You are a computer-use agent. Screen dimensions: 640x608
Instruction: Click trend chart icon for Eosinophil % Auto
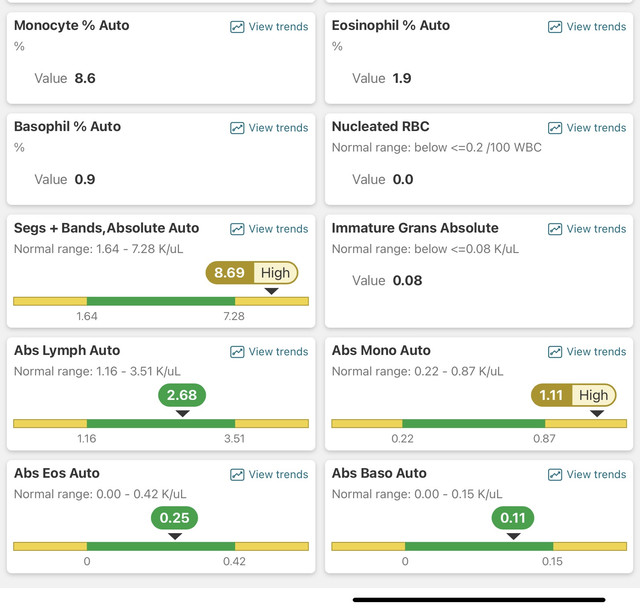(x=555, y=27)
